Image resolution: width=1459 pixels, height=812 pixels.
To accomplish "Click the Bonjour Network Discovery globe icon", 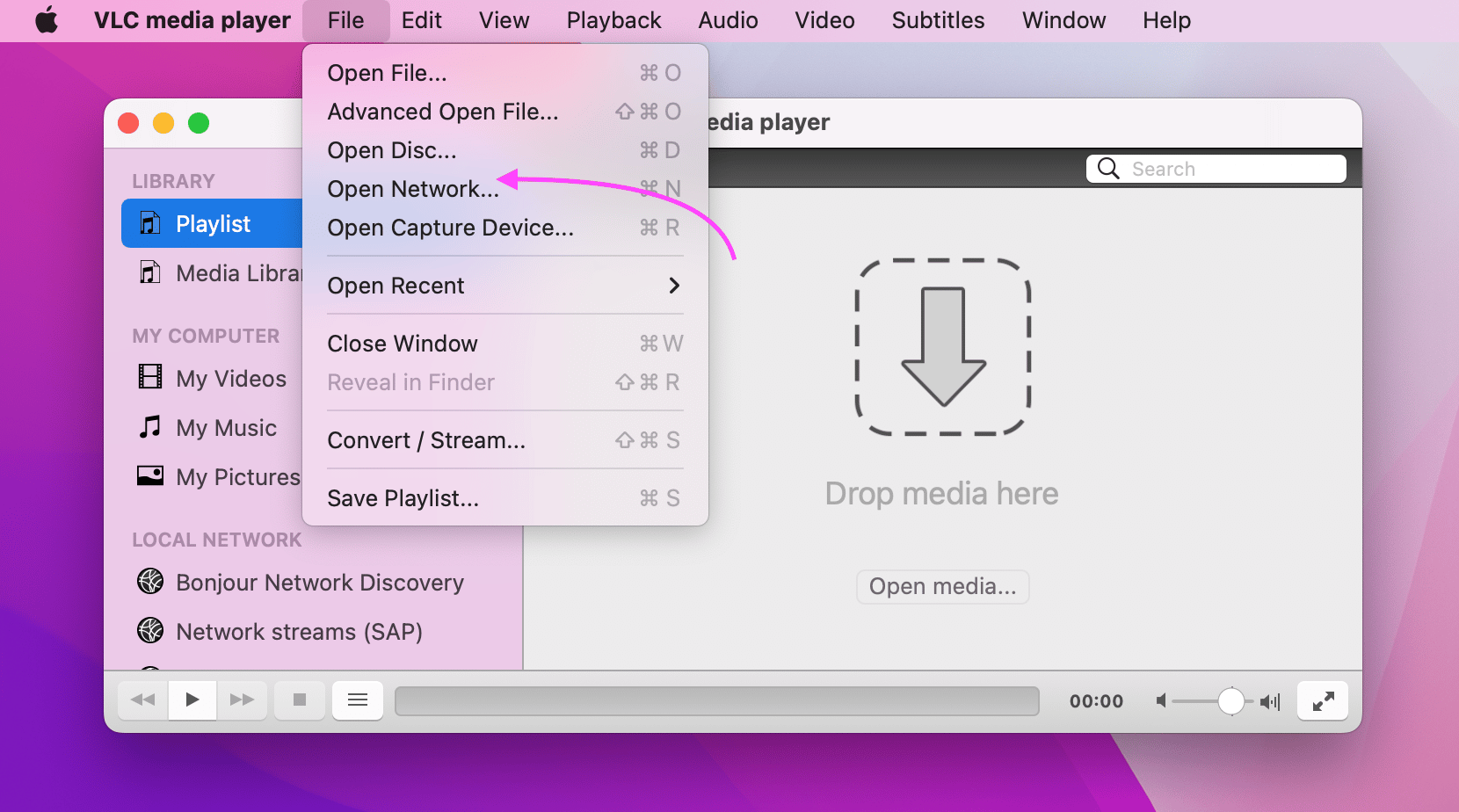I will (150, 581).
